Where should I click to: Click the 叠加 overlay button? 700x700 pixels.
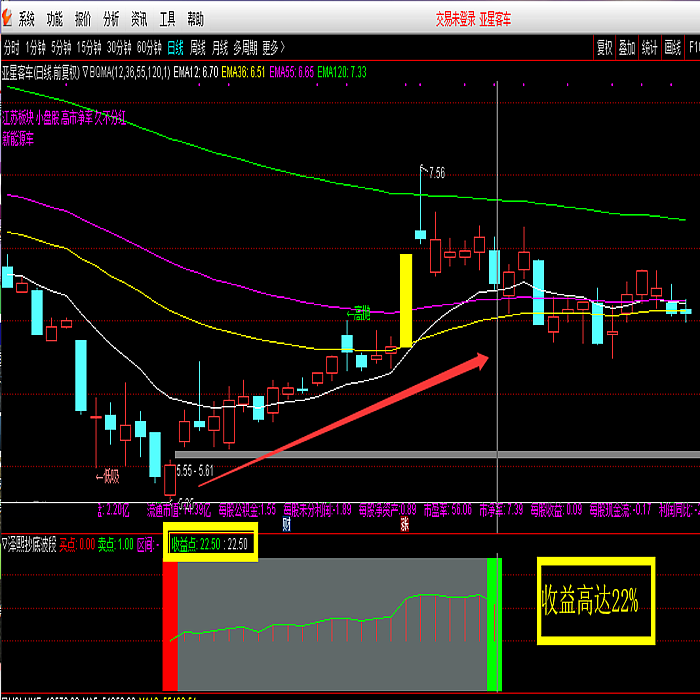[x=627, y=47]
